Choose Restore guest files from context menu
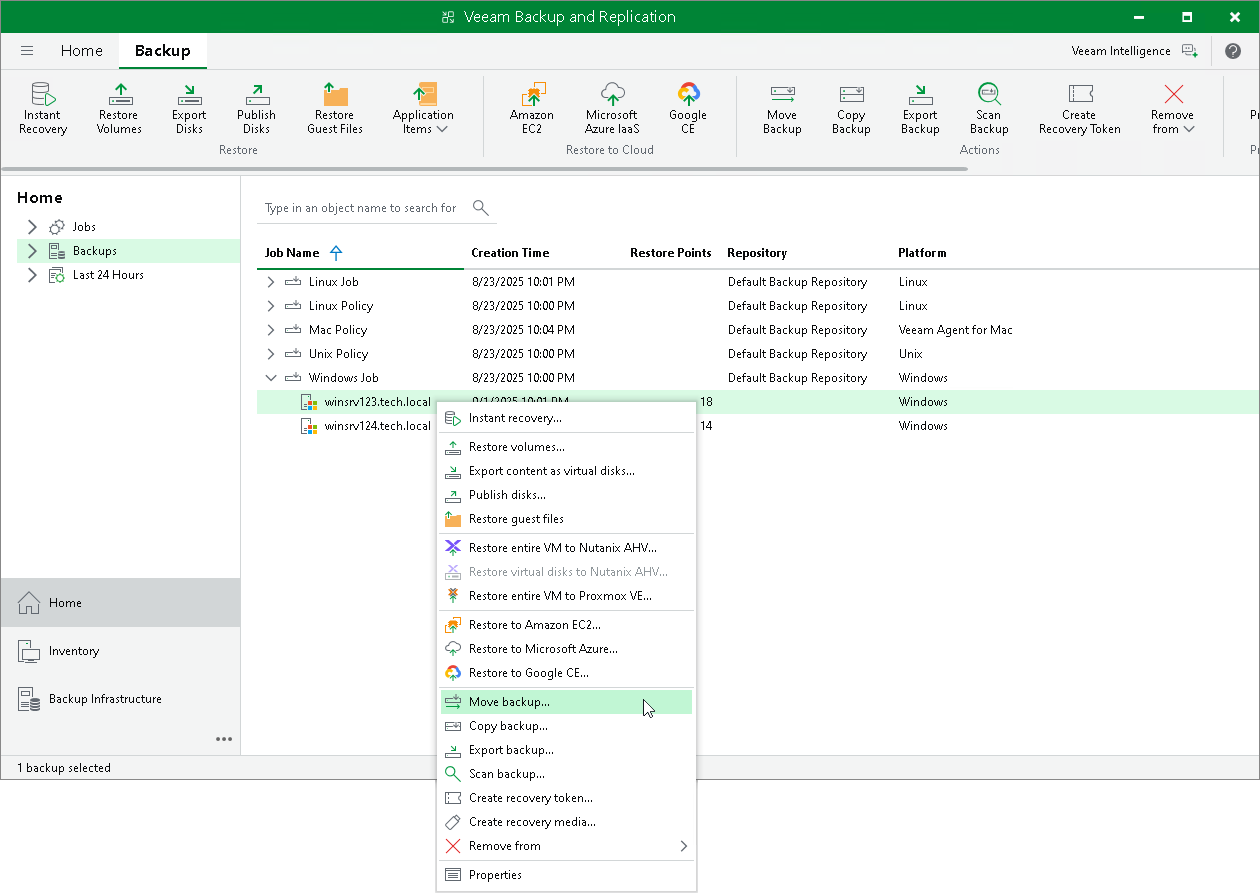This screenshot has height=896, width=1260. [x=567, y=519]
